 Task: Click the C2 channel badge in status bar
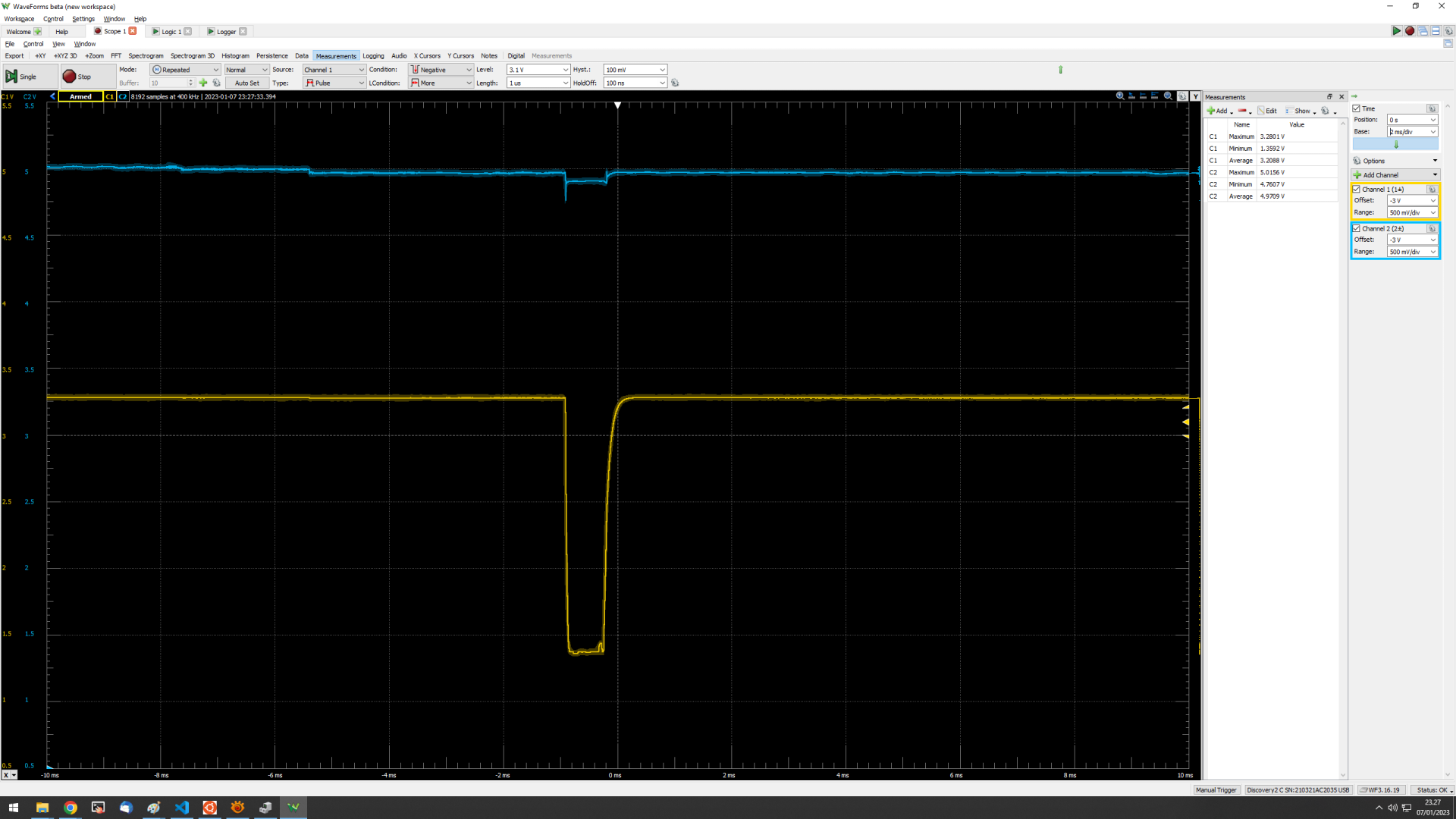[123, 97]
